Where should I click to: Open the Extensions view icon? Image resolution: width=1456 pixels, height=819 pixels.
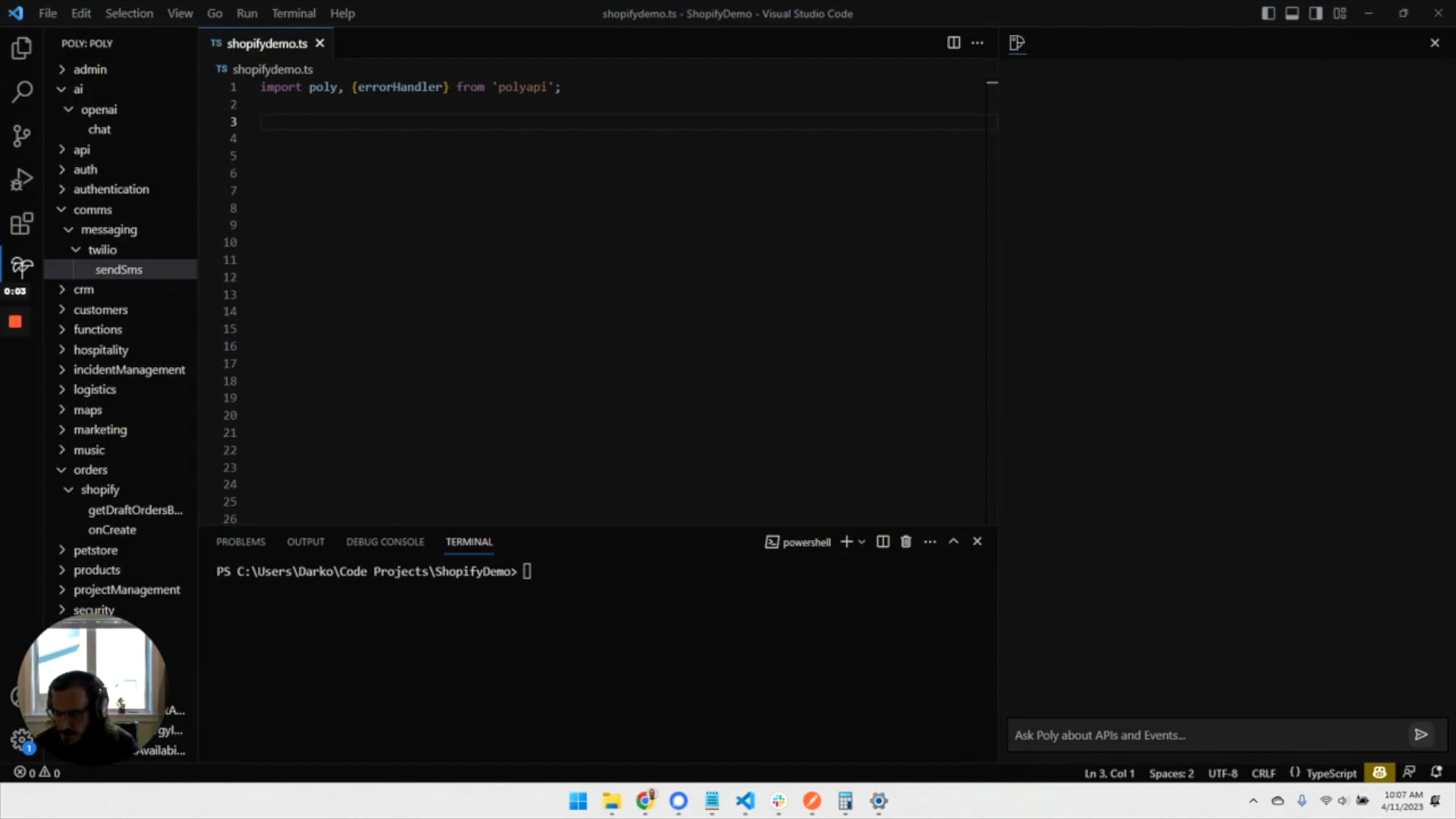coord(22,223)
